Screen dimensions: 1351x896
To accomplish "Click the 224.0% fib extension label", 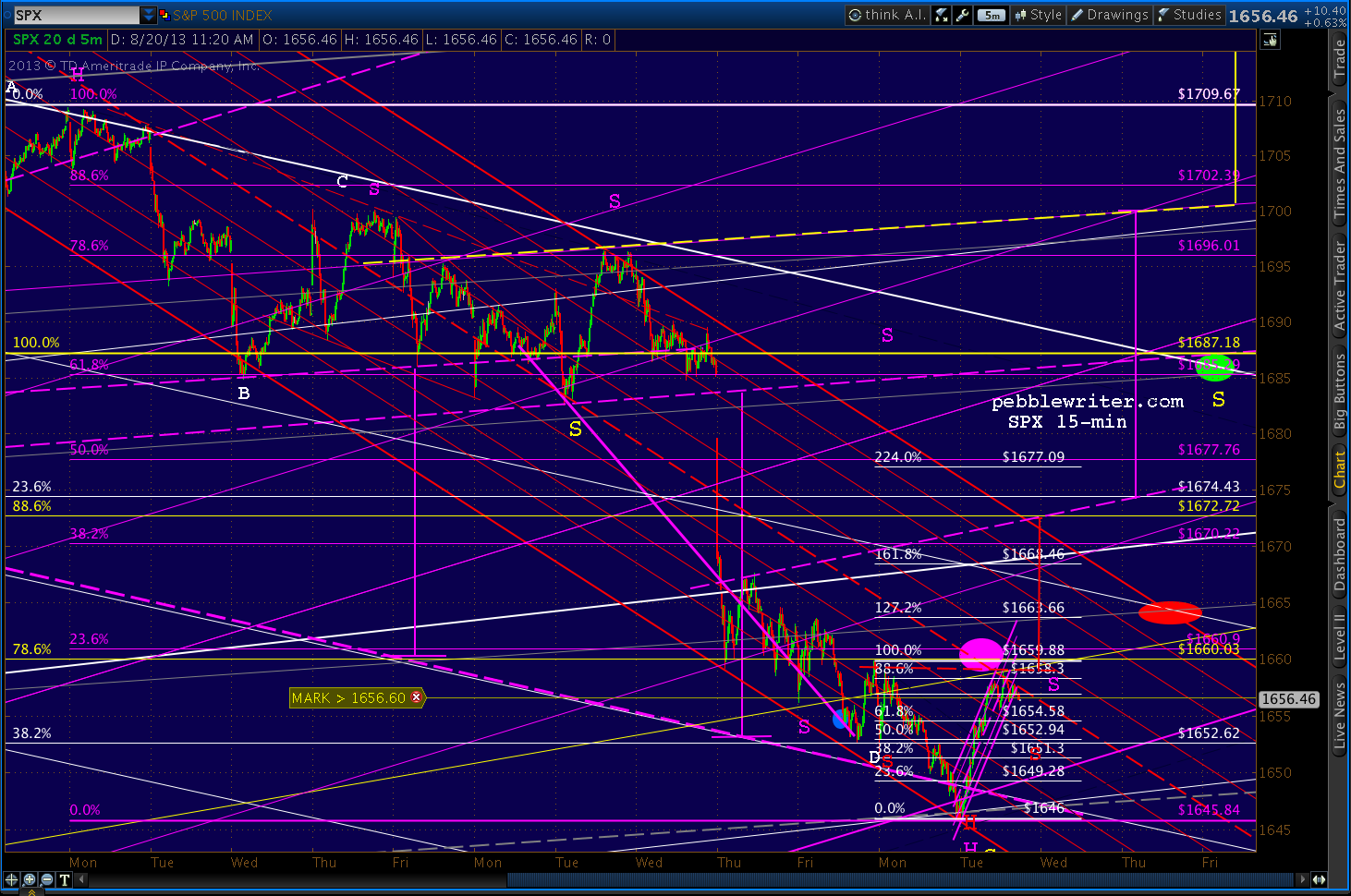I will point(898,456).
